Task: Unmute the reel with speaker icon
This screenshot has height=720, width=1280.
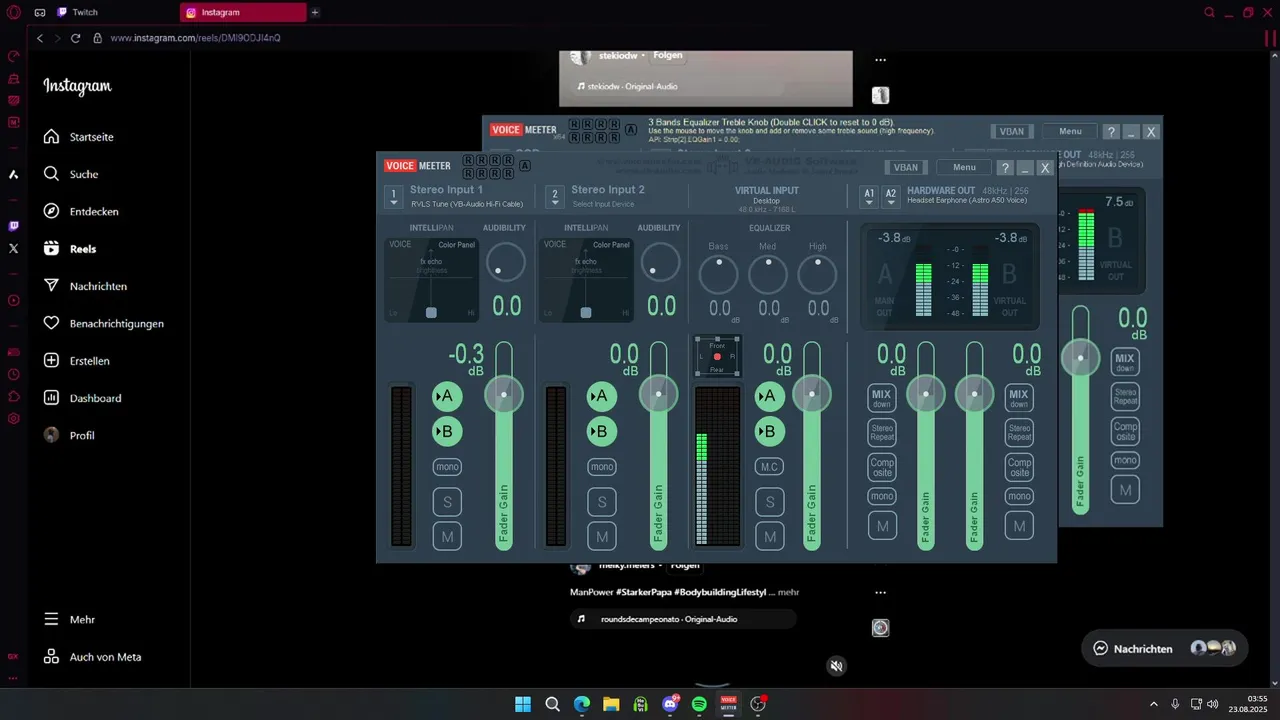Action: 837,666
